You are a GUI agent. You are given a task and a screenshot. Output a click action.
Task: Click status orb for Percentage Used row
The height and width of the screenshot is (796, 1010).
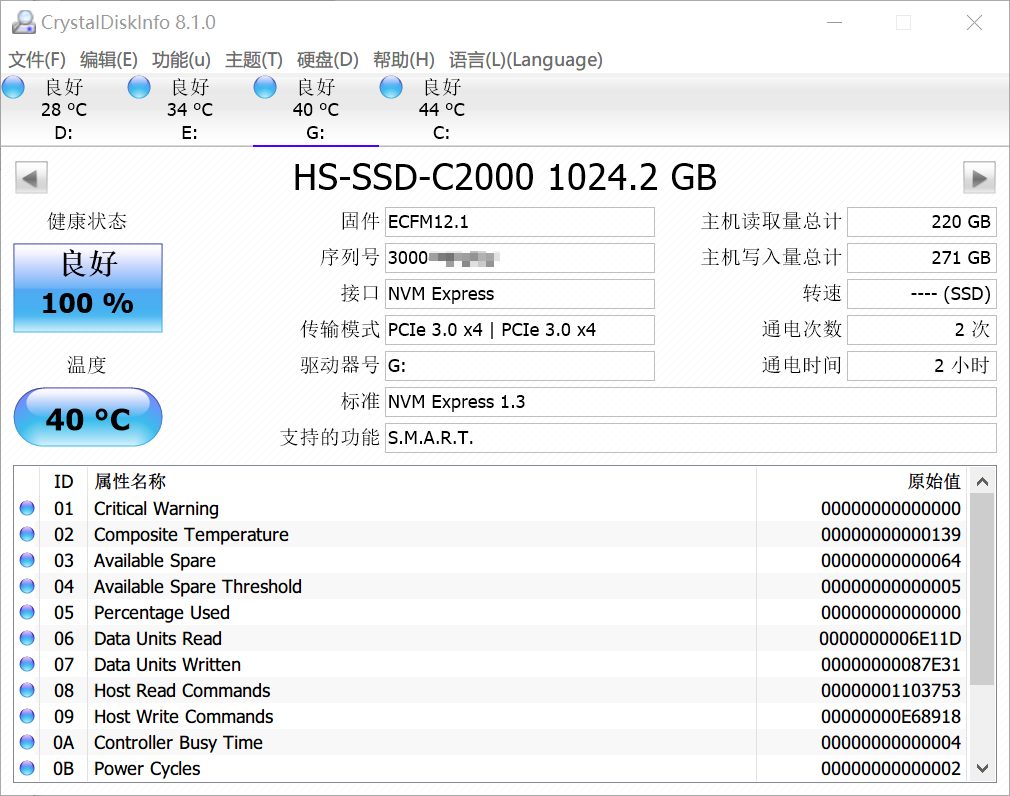point(27,613)
